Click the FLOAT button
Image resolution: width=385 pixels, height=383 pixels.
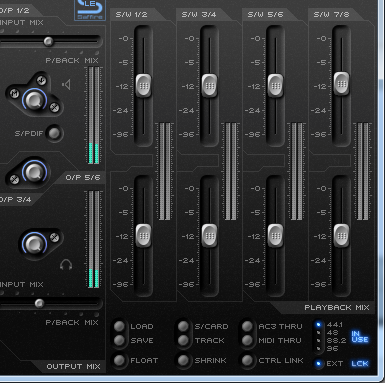click(119, 360)
